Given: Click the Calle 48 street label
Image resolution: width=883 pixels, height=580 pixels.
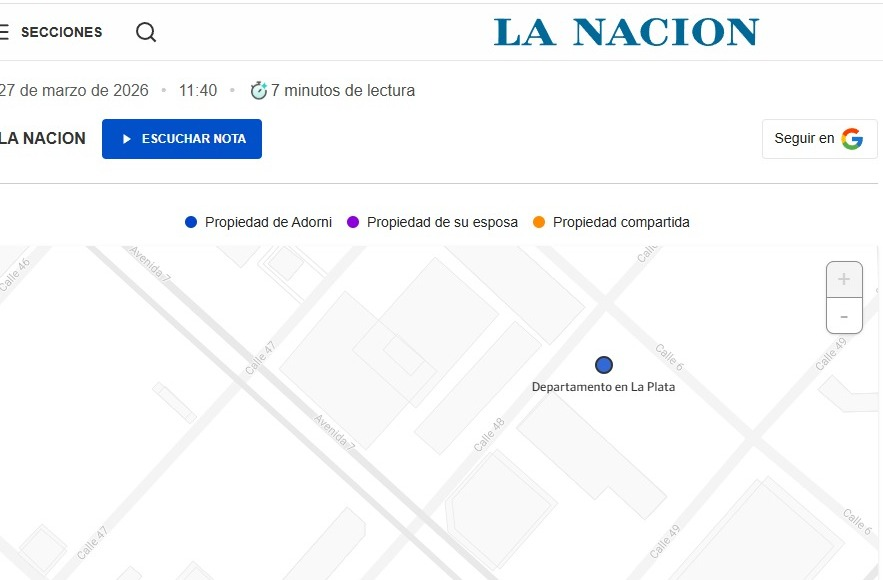Looking at the screenshot, I should coord(490,434).
